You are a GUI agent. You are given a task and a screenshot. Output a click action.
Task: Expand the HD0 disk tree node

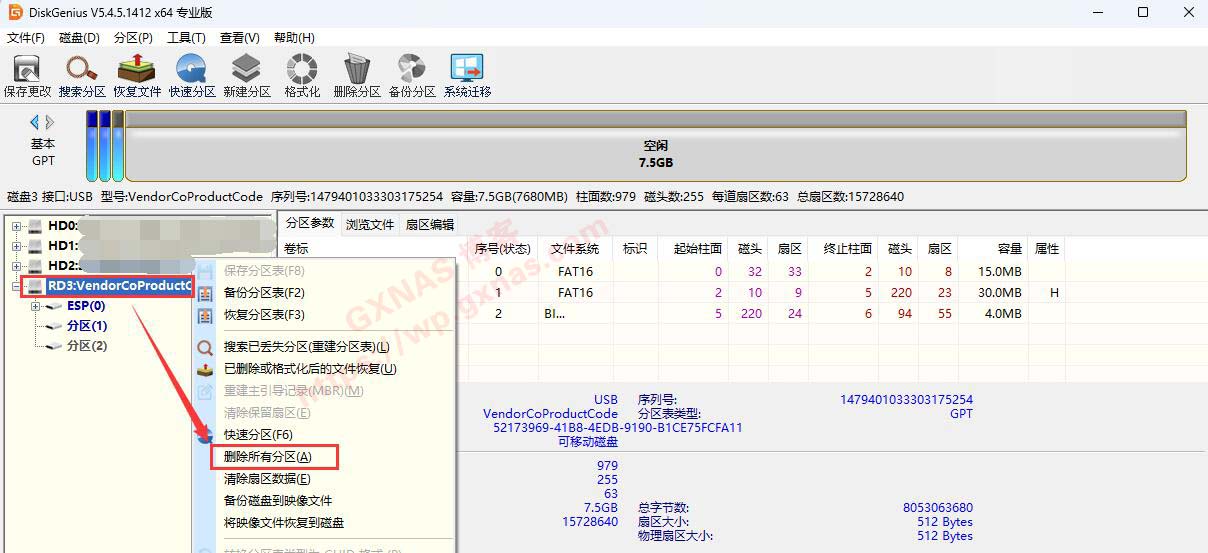pyautogui.click(x=17, y=226)
